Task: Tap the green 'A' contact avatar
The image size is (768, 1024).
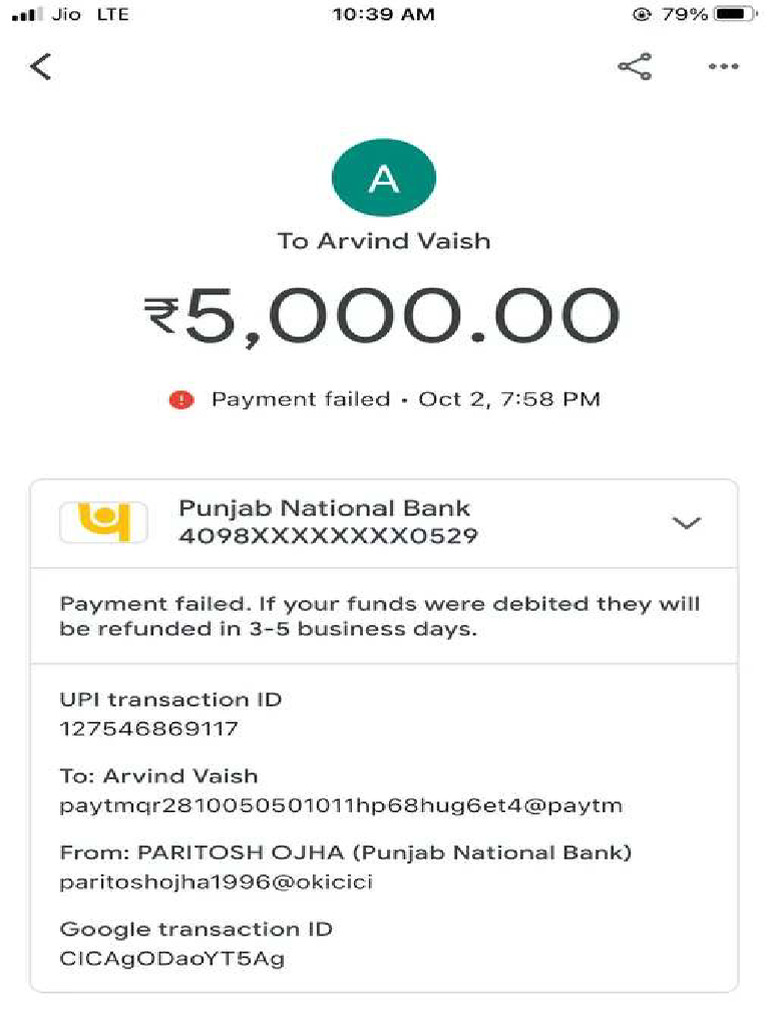Action: [x=384, y=178]
